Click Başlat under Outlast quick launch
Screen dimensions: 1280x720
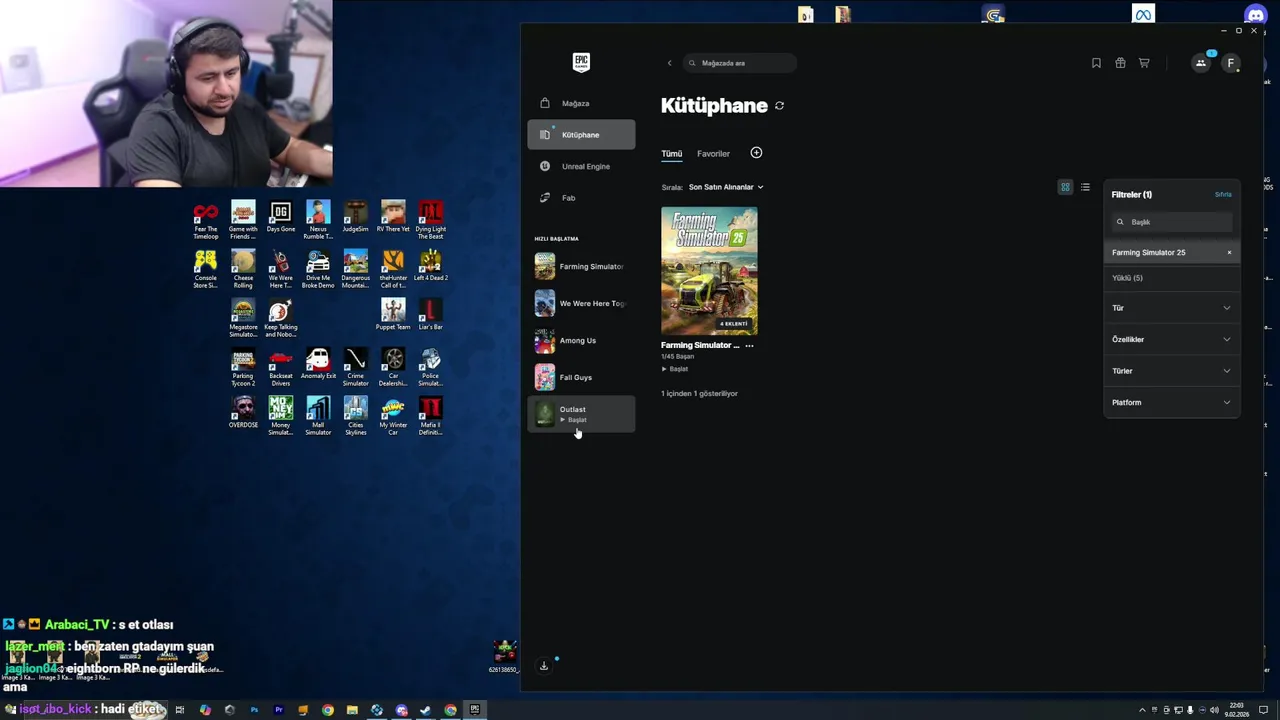click(574, 420)
